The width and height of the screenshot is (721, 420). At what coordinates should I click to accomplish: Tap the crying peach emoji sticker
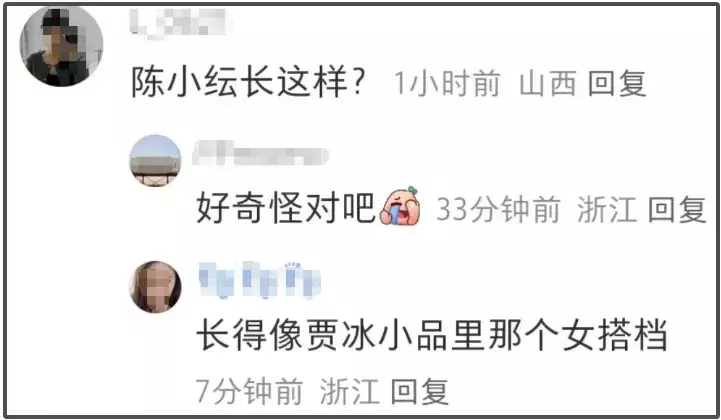[400, 207]
